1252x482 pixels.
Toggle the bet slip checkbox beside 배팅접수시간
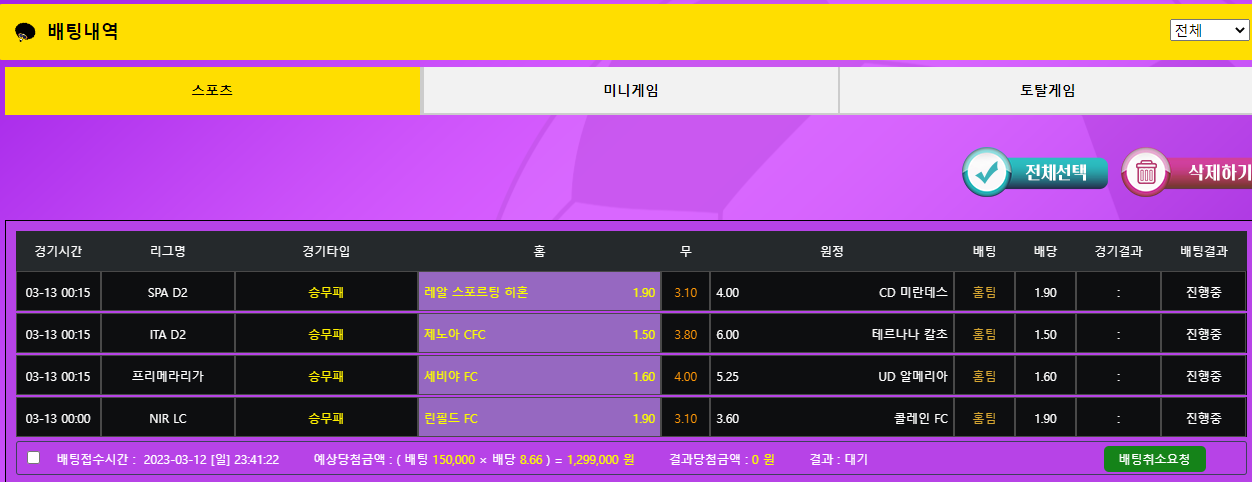point(34,458)
